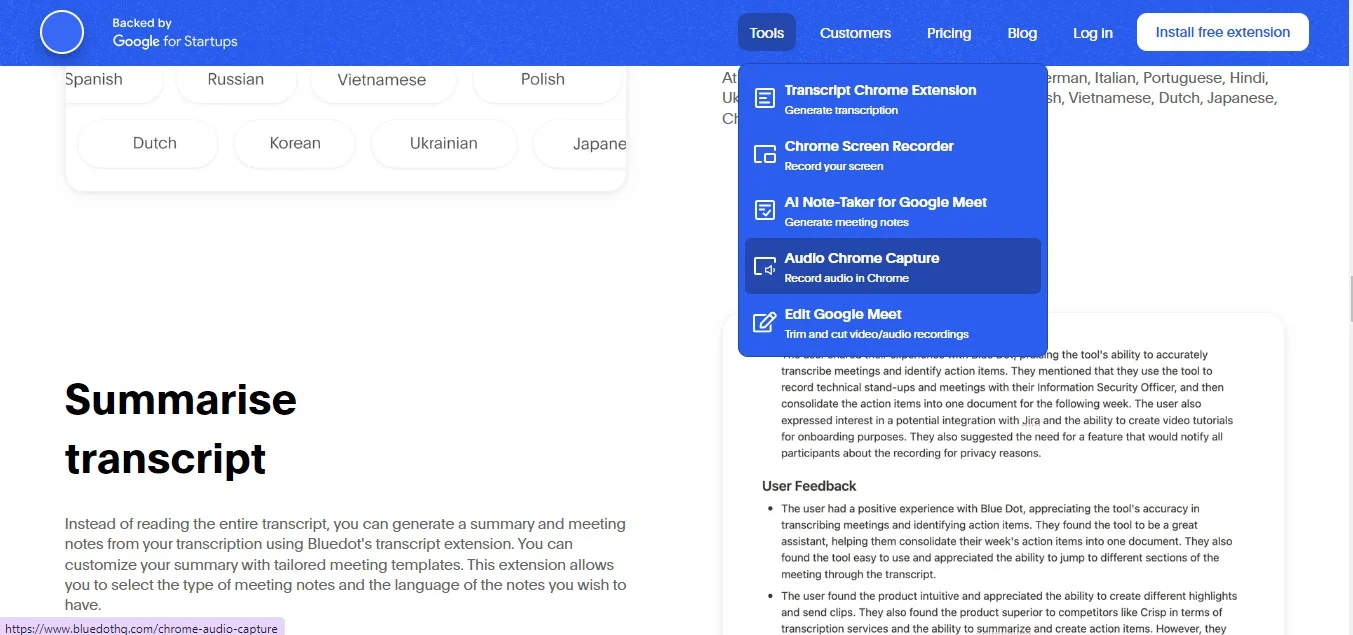Click 'Generate meeting notes' subtitle text

tap(847, 222)
